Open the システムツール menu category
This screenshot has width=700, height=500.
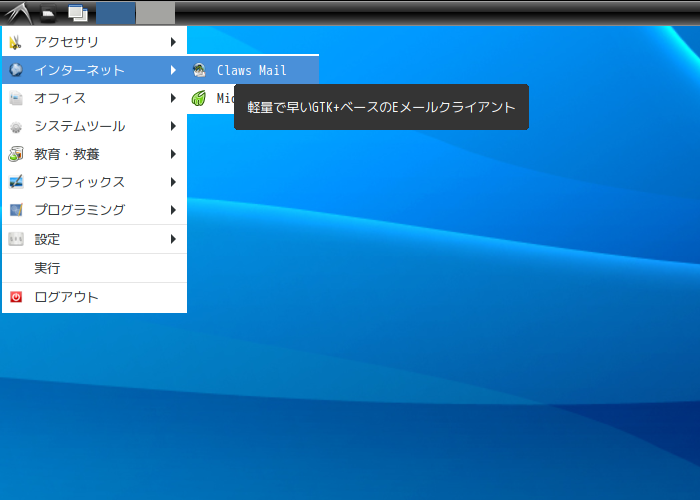pos(94,126)
